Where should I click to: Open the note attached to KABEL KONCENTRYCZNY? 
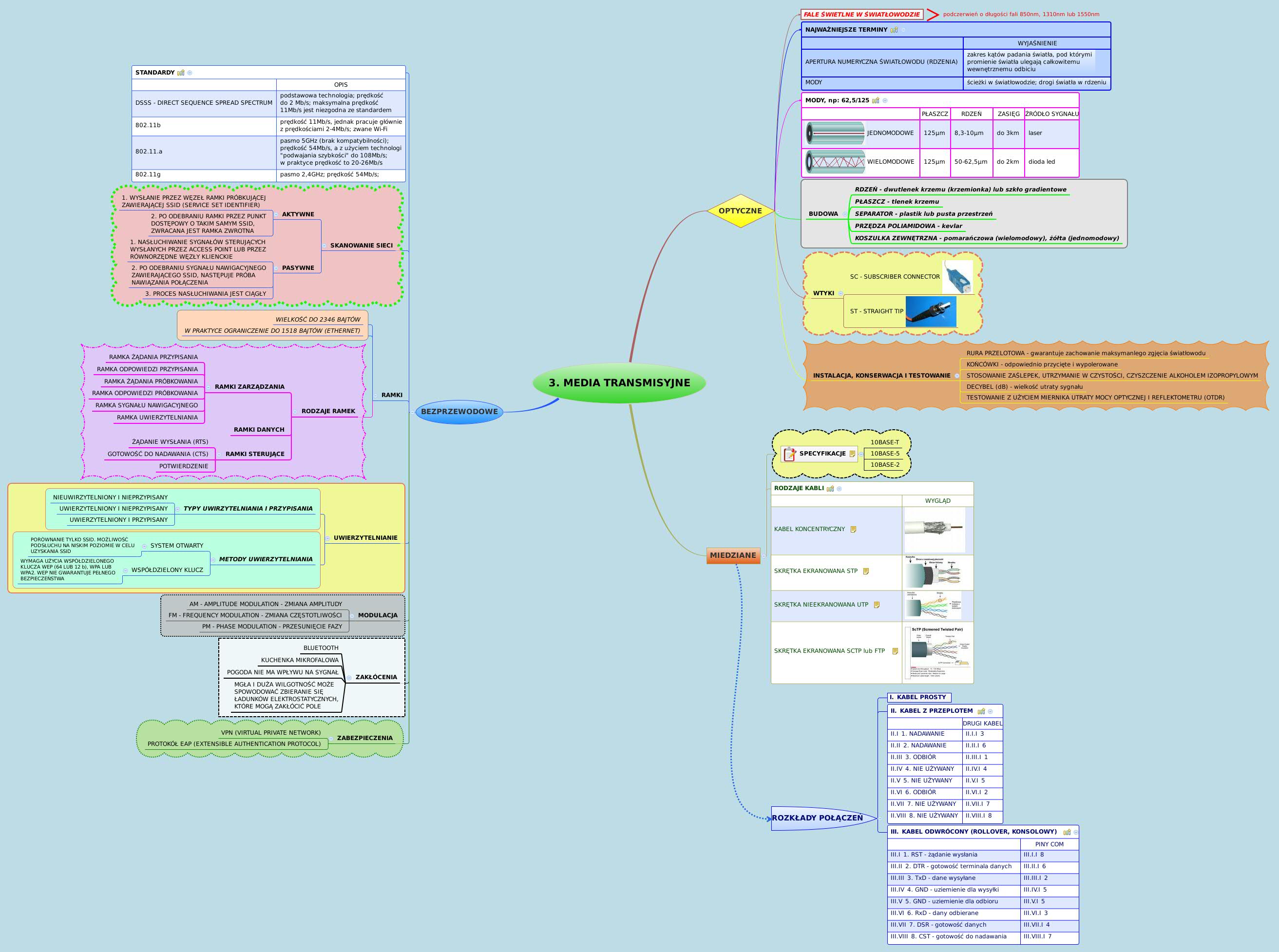tap(854, 530)
